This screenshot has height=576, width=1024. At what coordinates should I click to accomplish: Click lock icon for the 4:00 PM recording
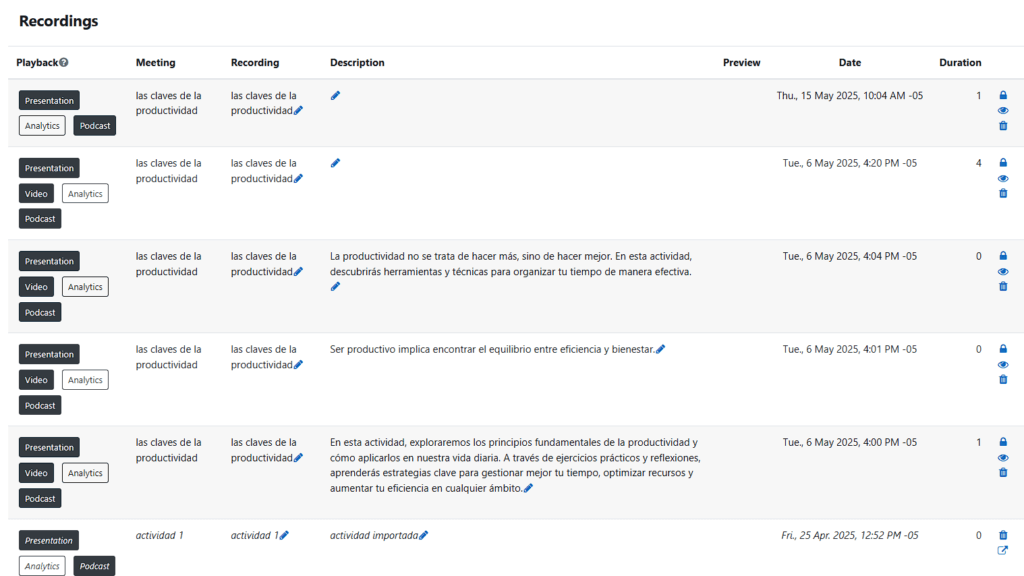[x=1003, y=442]
